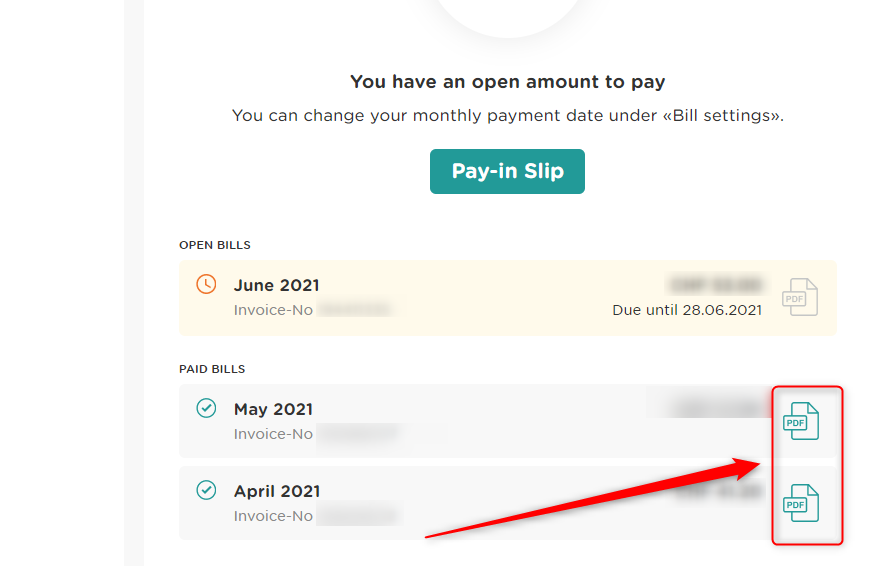Click the blurred amount on June bill
Screen dimensions: 870x566
click(x=717, y=285)
